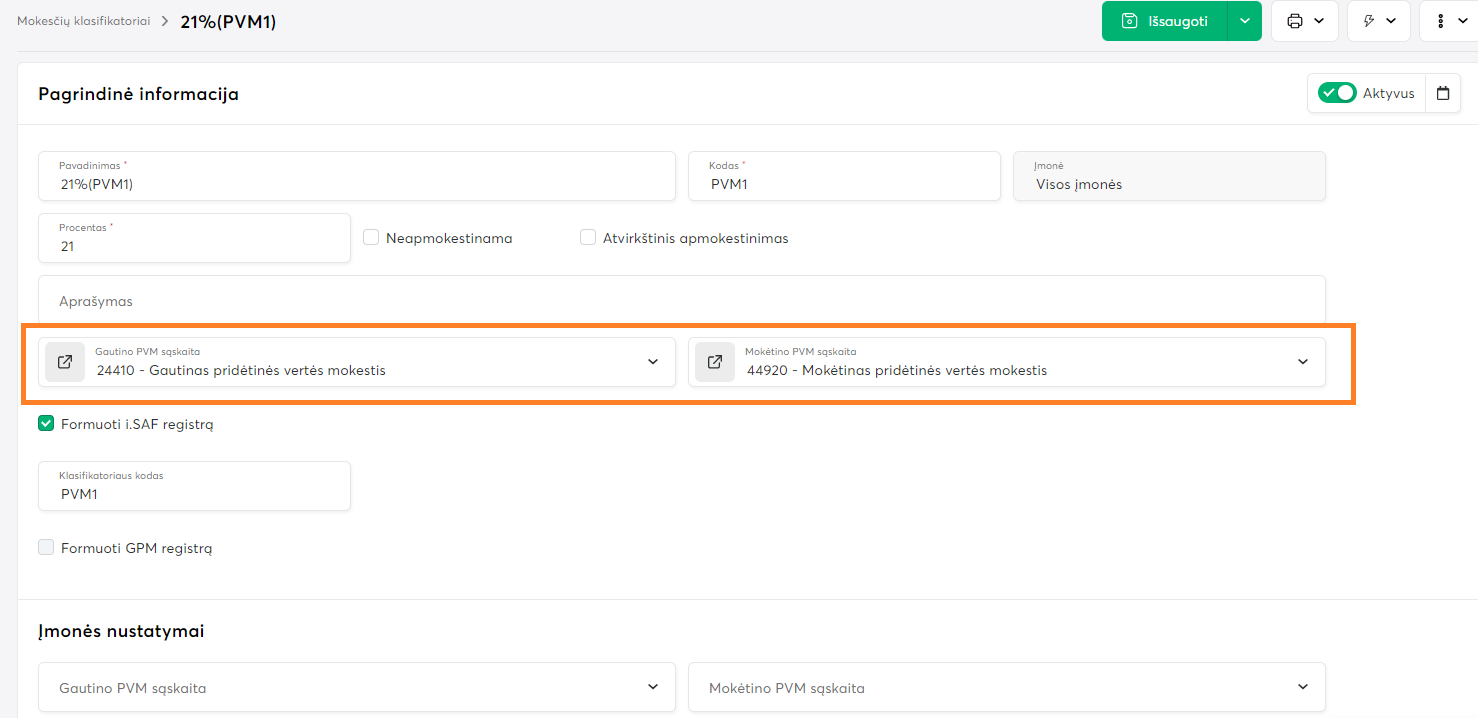Open Gautino PVM sąskaita dropdown under Įmonės nustatymai
The height and width of the screenshot is (718, 1478).
tap(653, 687)
